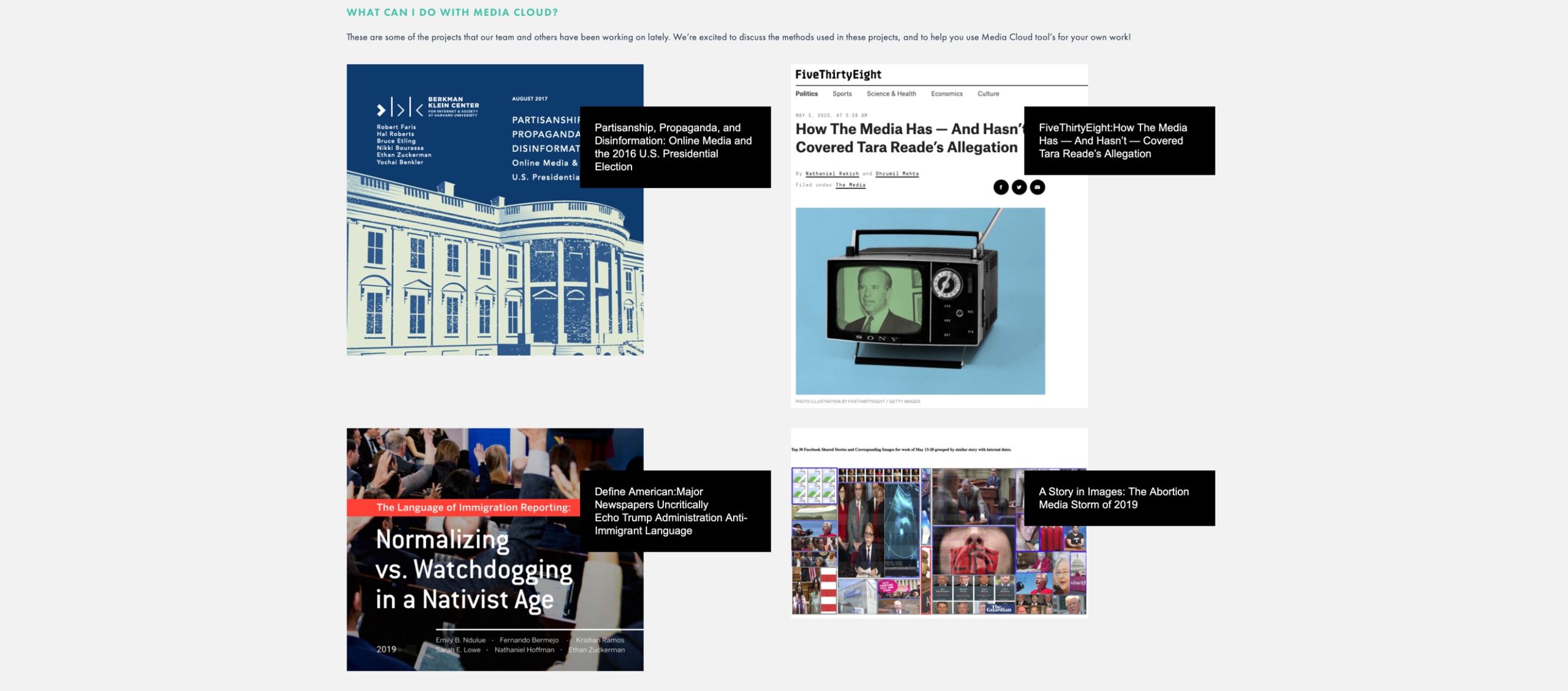Select the Sports nav item
This screenshot has width=1568, height=691.
(x=842, y=94)
